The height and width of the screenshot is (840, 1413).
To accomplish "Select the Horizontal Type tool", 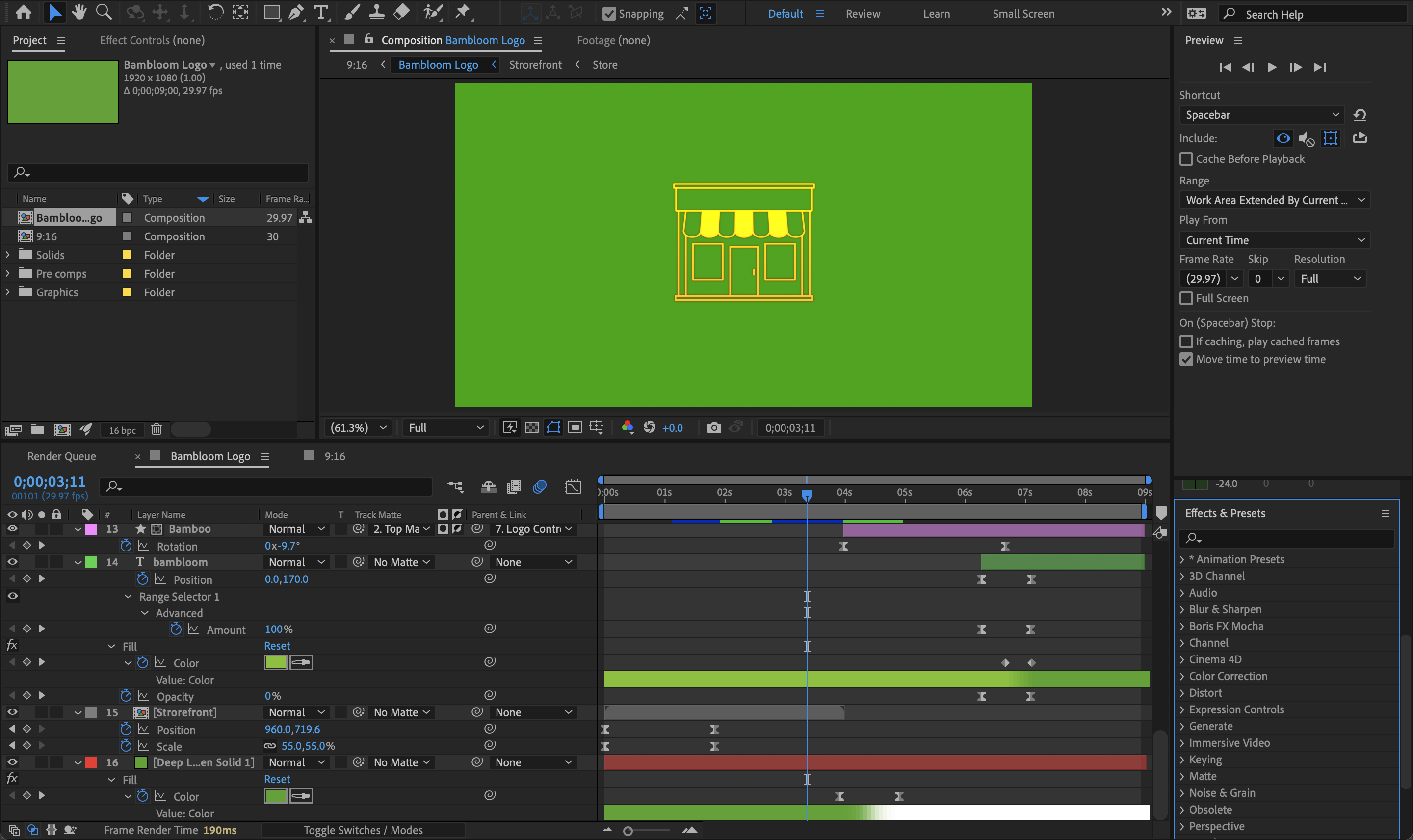I will coord(321,12).
